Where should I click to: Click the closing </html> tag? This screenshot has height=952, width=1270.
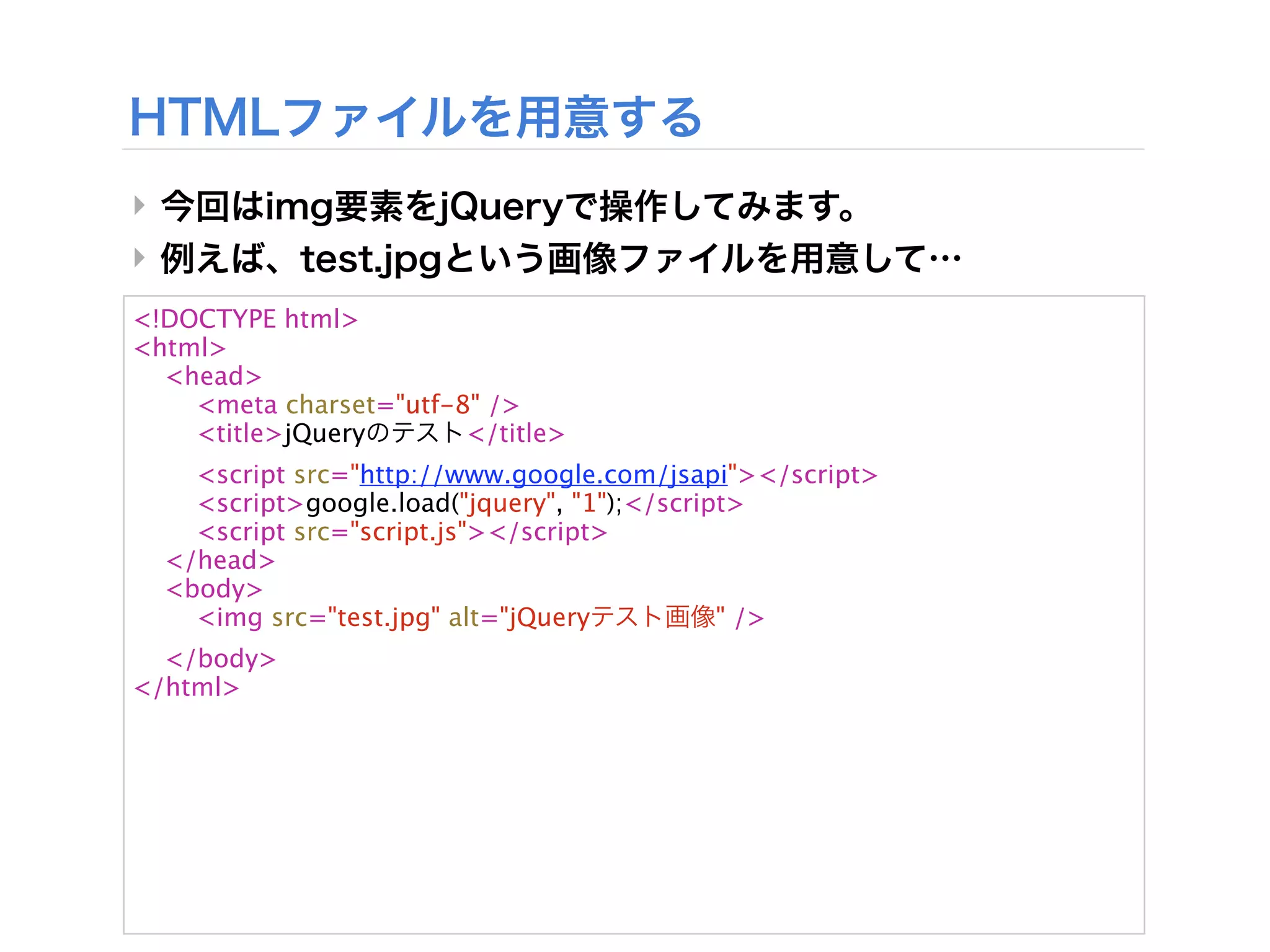point(187,687)
